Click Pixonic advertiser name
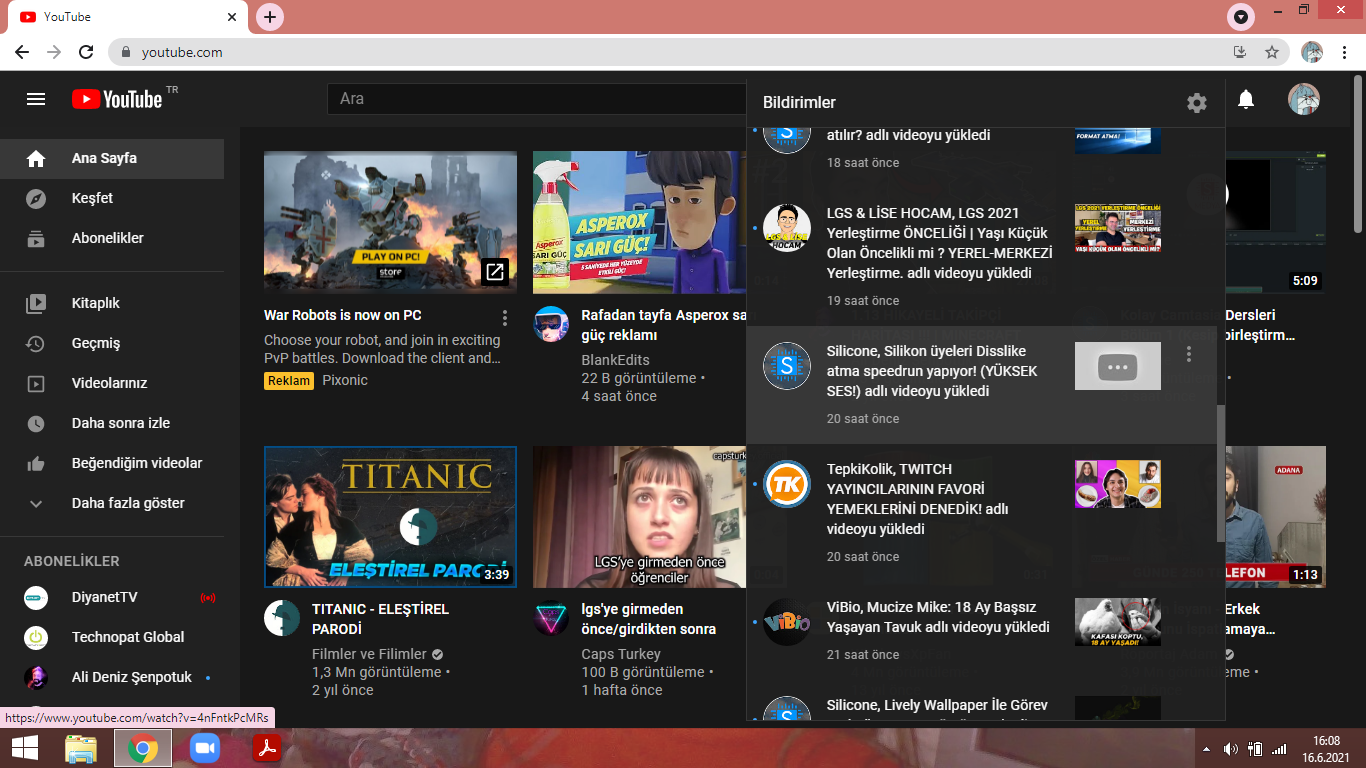The width and height of the screenshot is (1366, 768). point(345,380)
